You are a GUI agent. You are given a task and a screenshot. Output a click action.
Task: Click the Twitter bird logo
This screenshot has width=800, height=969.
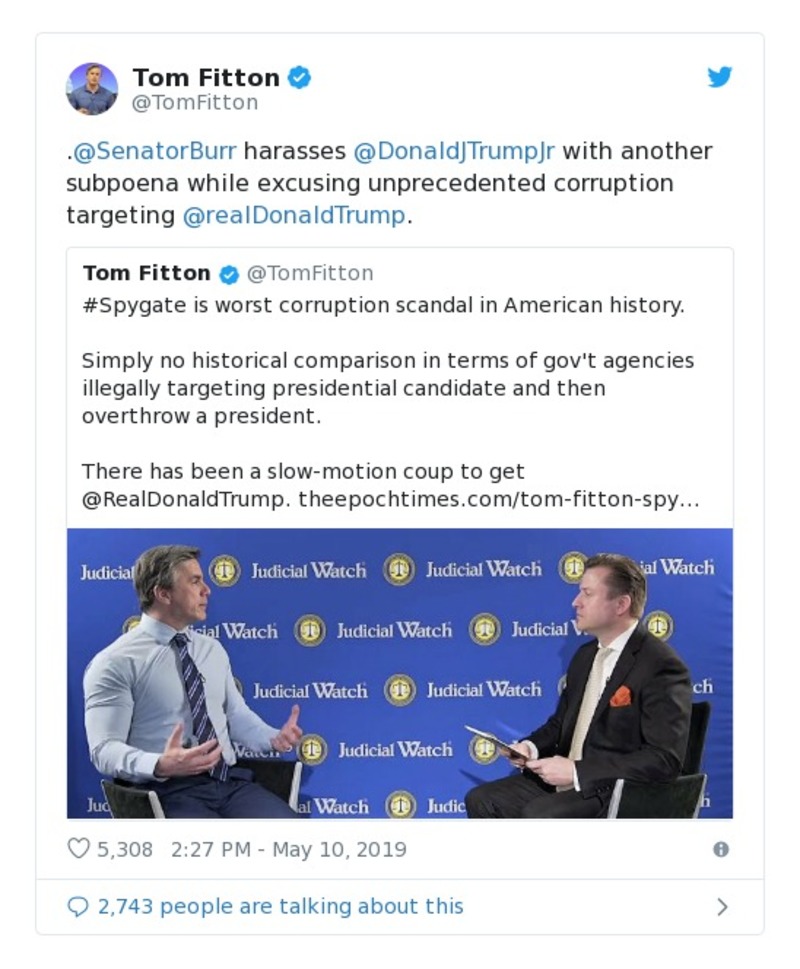[719, 76]
